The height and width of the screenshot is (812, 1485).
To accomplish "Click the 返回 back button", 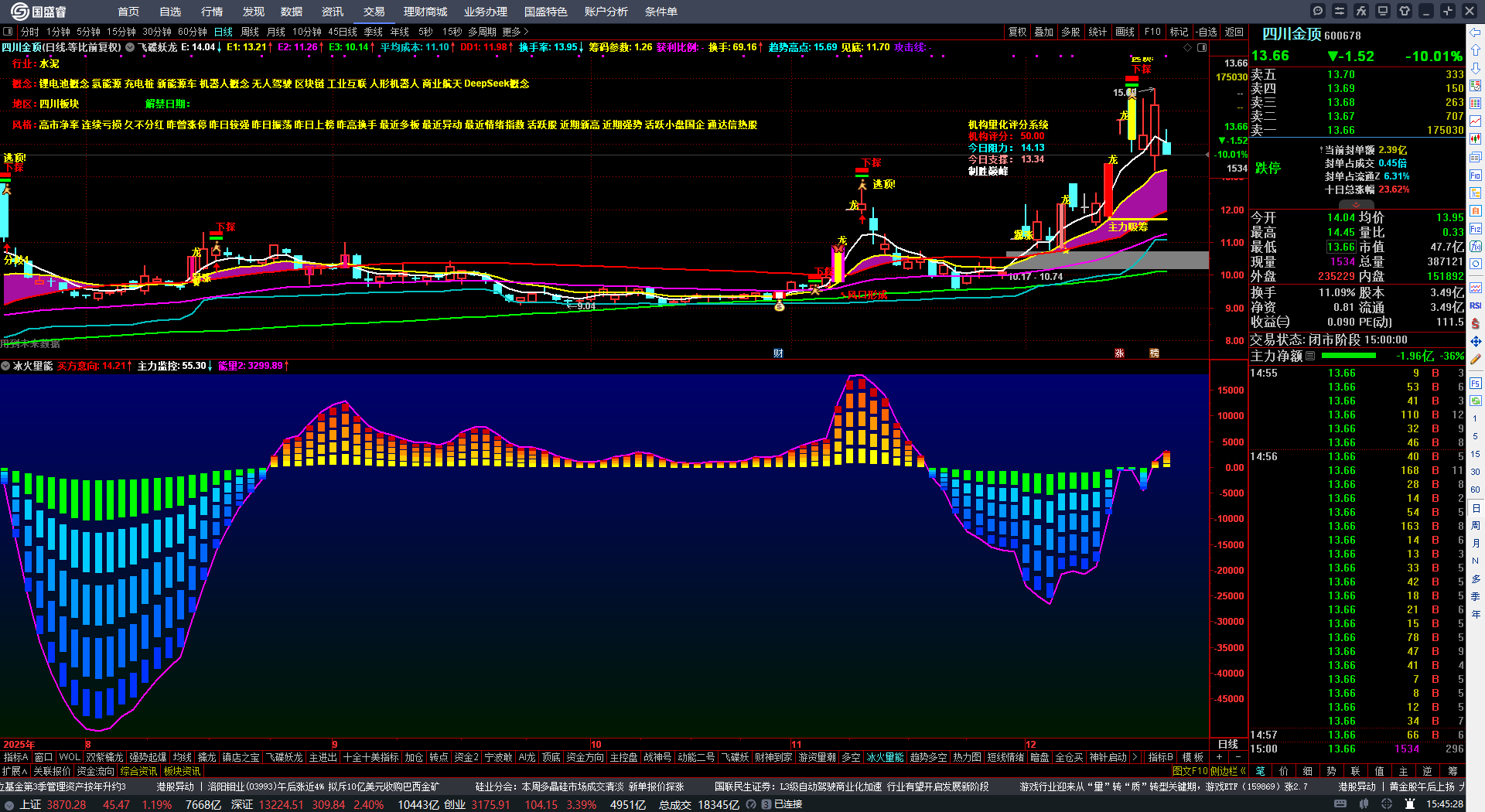I will coord(1234,32).
